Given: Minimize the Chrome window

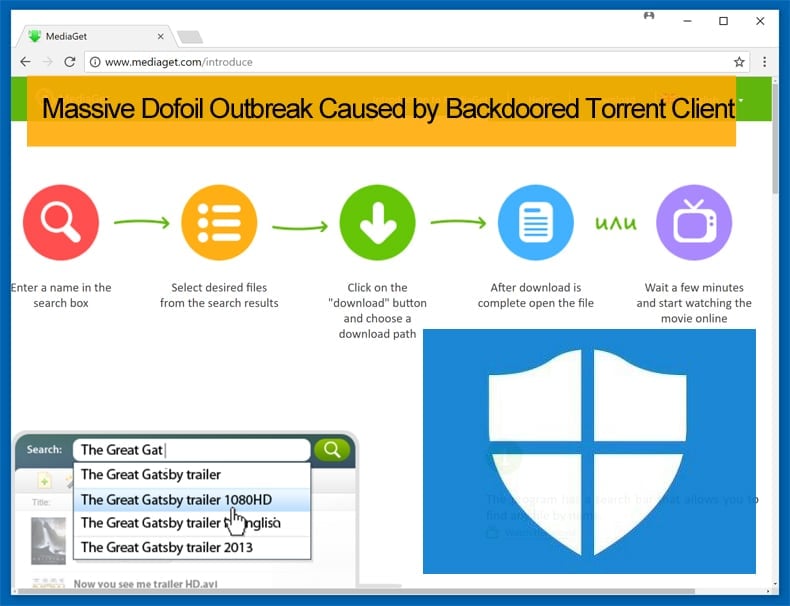Looking at the screenshot, I should [687, 21].
